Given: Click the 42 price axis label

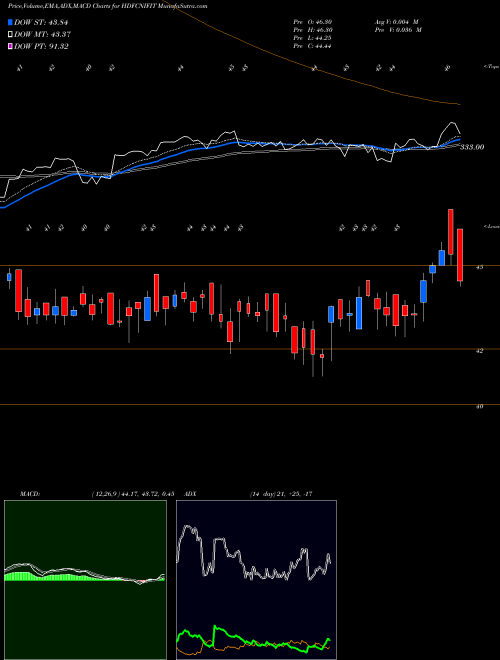Looking at the screenshot, I should click(480, 350).
